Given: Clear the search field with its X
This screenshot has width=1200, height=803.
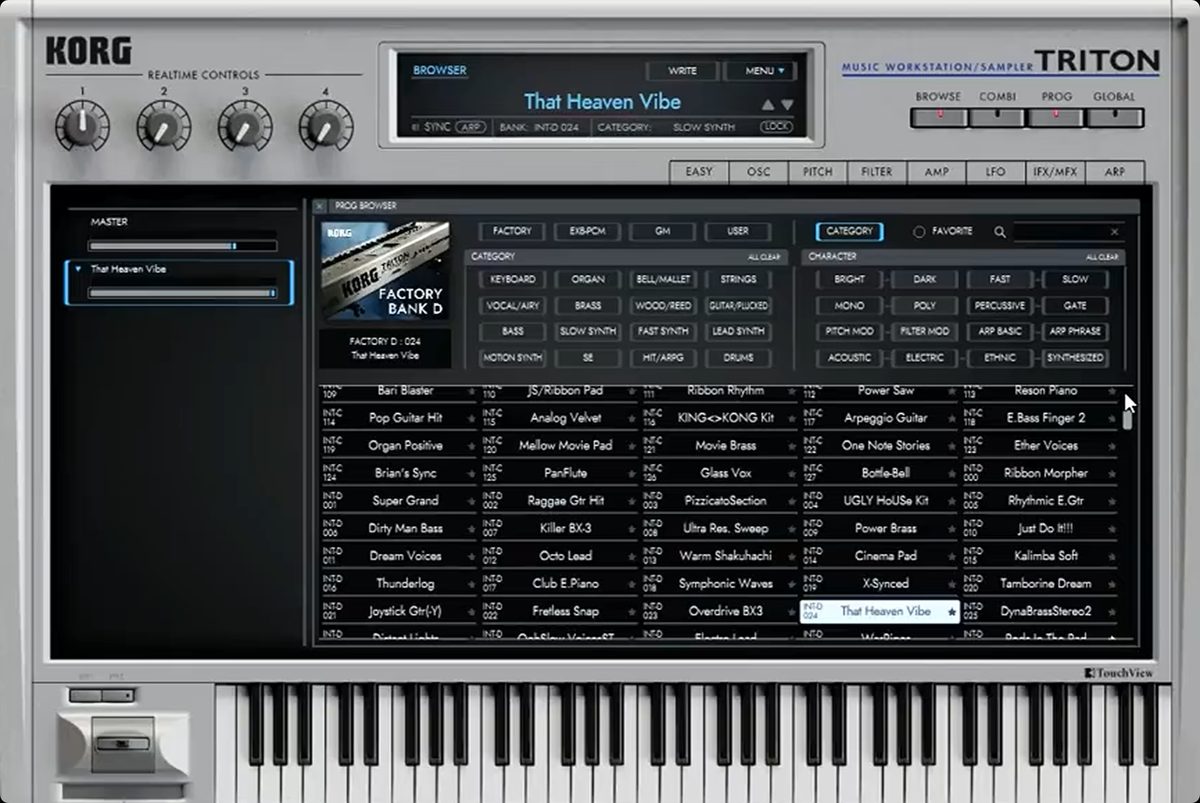Looking at the screenshot, I should 1115,232.
